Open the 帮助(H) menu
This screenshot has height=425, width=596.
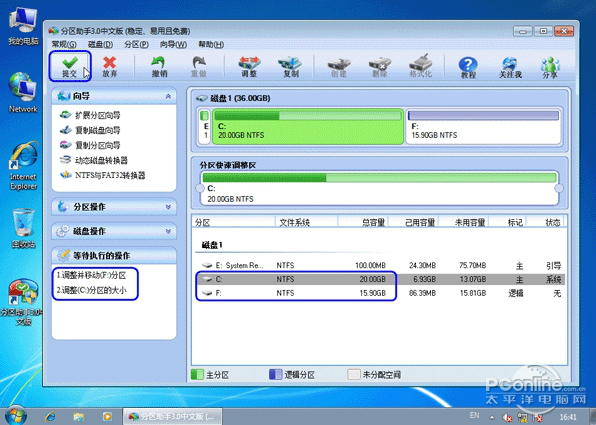[211, 44]
